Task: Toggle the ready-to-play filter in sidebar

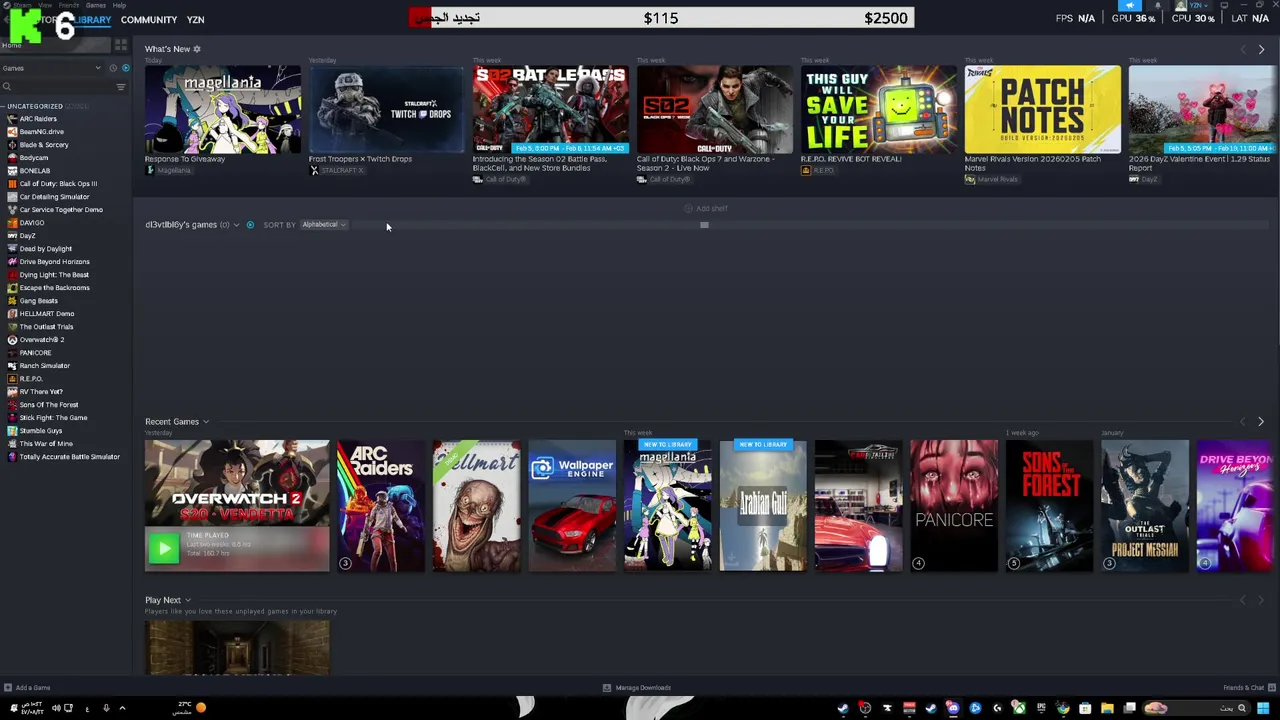Action: tap(124, 68)
